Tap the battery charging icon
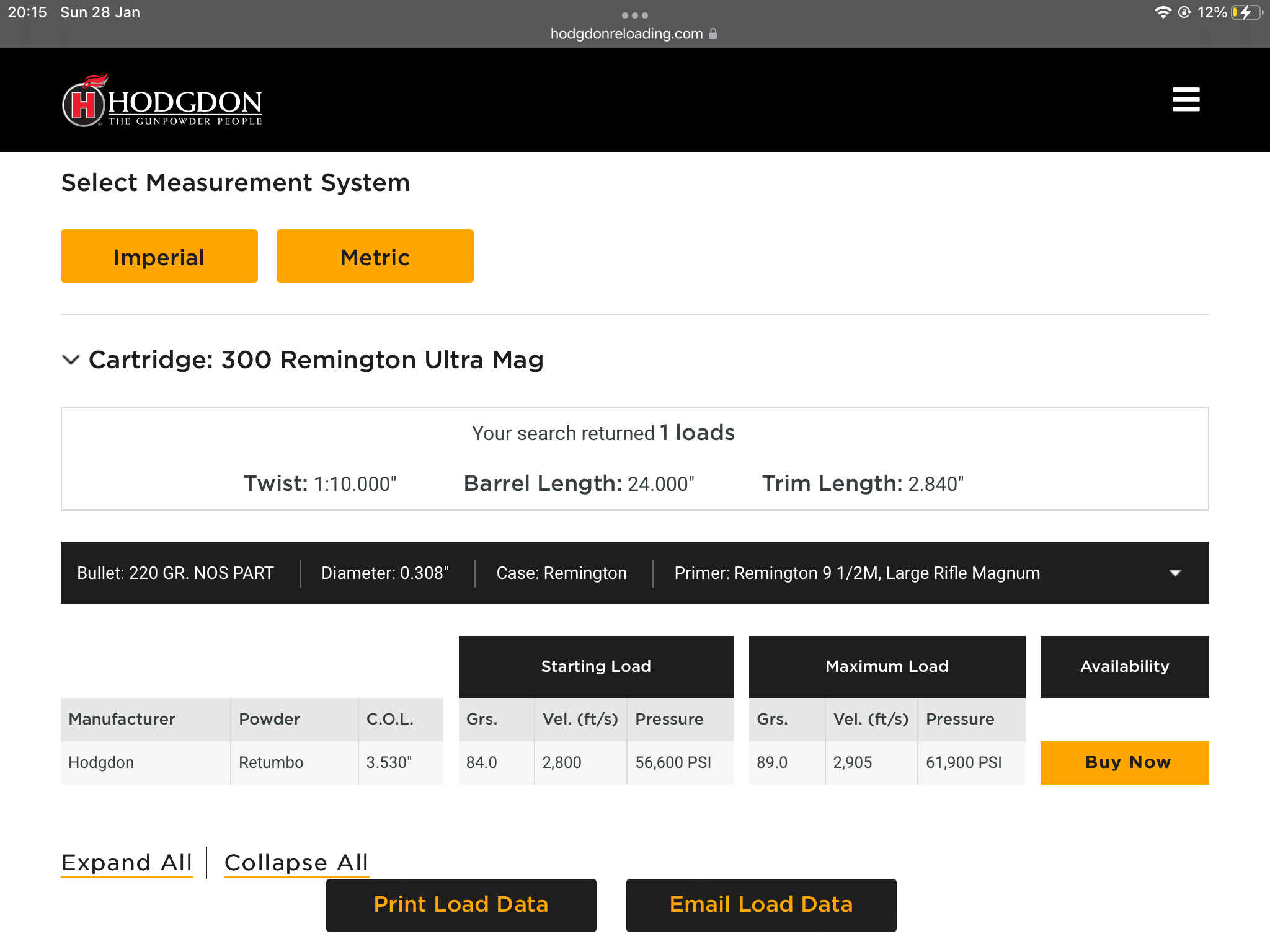This screenshot has height=952, width=1270. [1247, 12]
